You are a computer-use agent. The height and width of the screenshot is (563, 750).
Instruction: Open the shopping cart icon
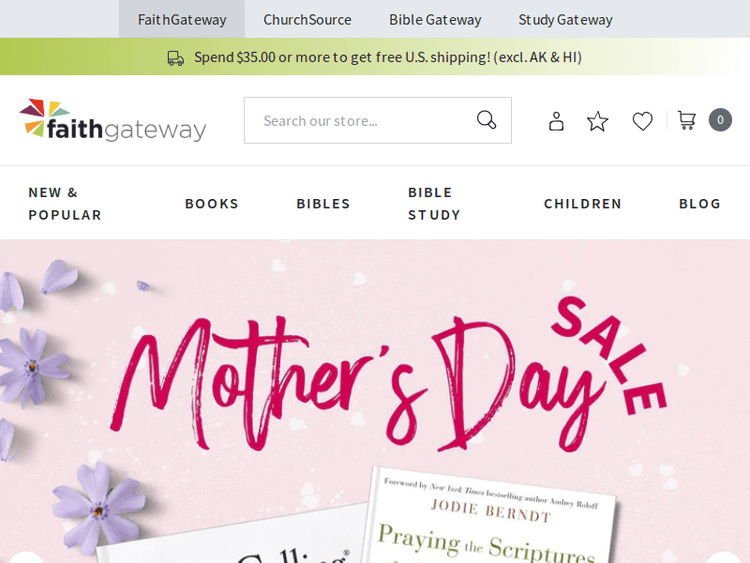(686, 120)
